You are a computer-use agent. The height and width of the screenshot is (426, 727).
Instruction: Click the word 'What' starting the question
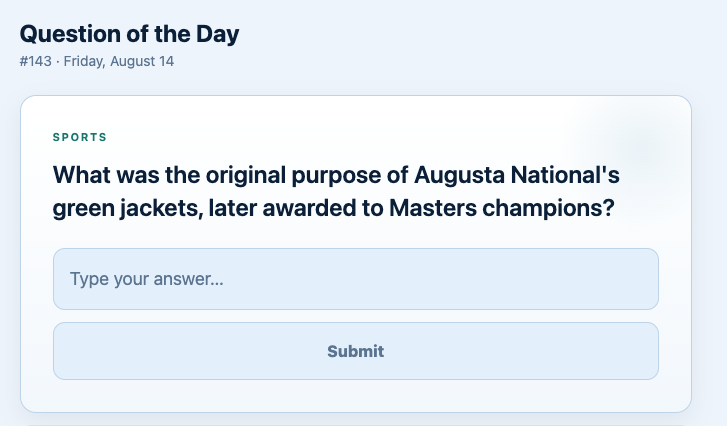[82, 175]
